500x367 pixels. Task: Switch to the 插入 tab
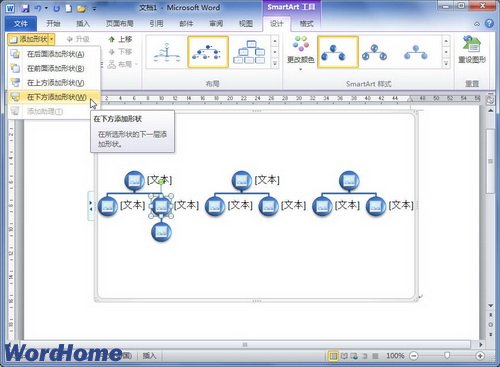click(x=83, y=23)
